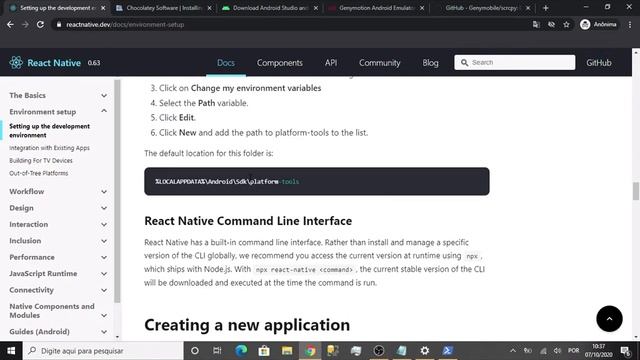Close the Genymotion Android Emulator tab

(422, 8)
